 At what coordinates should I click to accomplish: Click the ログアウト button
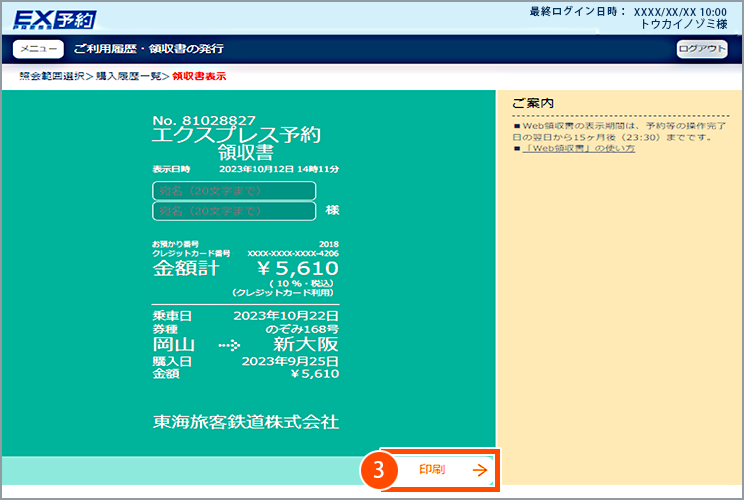(x=702, y=49)
